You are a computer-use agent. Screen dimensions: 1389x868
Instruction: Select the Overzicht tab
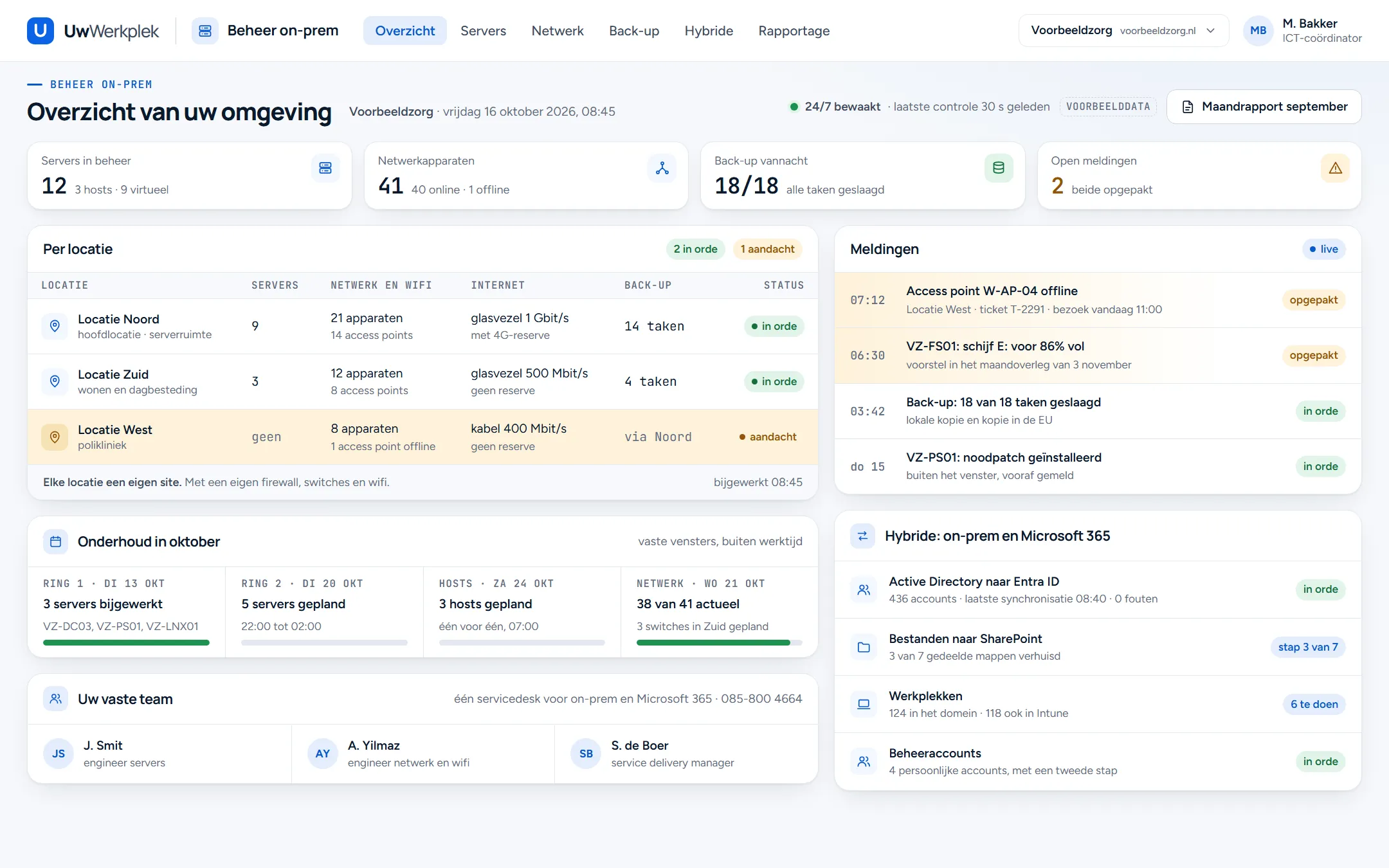405,31
